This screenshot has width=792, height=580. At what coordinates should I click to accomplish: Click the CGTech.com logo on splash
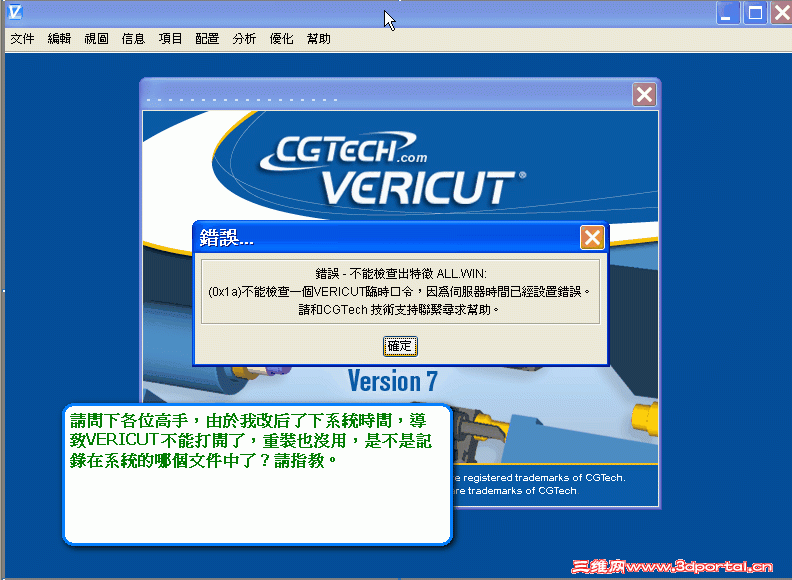pyautogui.click(x=343, y=152)
